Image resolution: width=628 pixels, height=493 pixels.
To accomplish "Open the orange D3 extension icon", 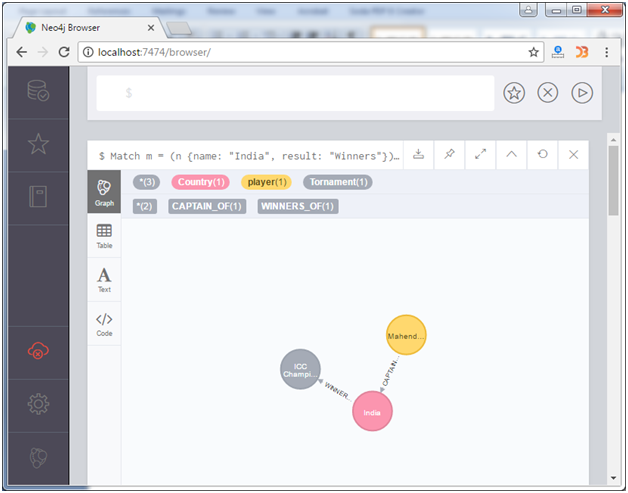I will pos(582,52).
